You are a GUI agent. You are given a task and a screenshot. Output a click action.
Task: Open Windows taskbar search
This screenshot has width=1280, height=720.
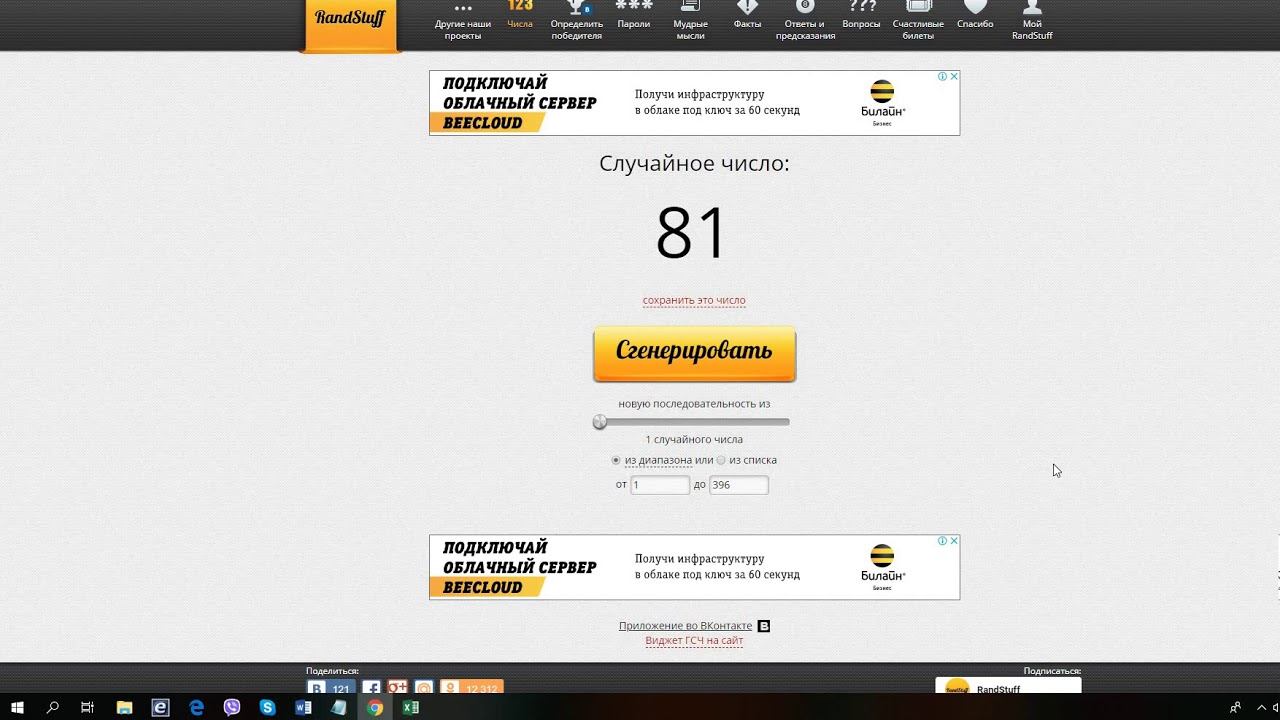tap(54, 707)
